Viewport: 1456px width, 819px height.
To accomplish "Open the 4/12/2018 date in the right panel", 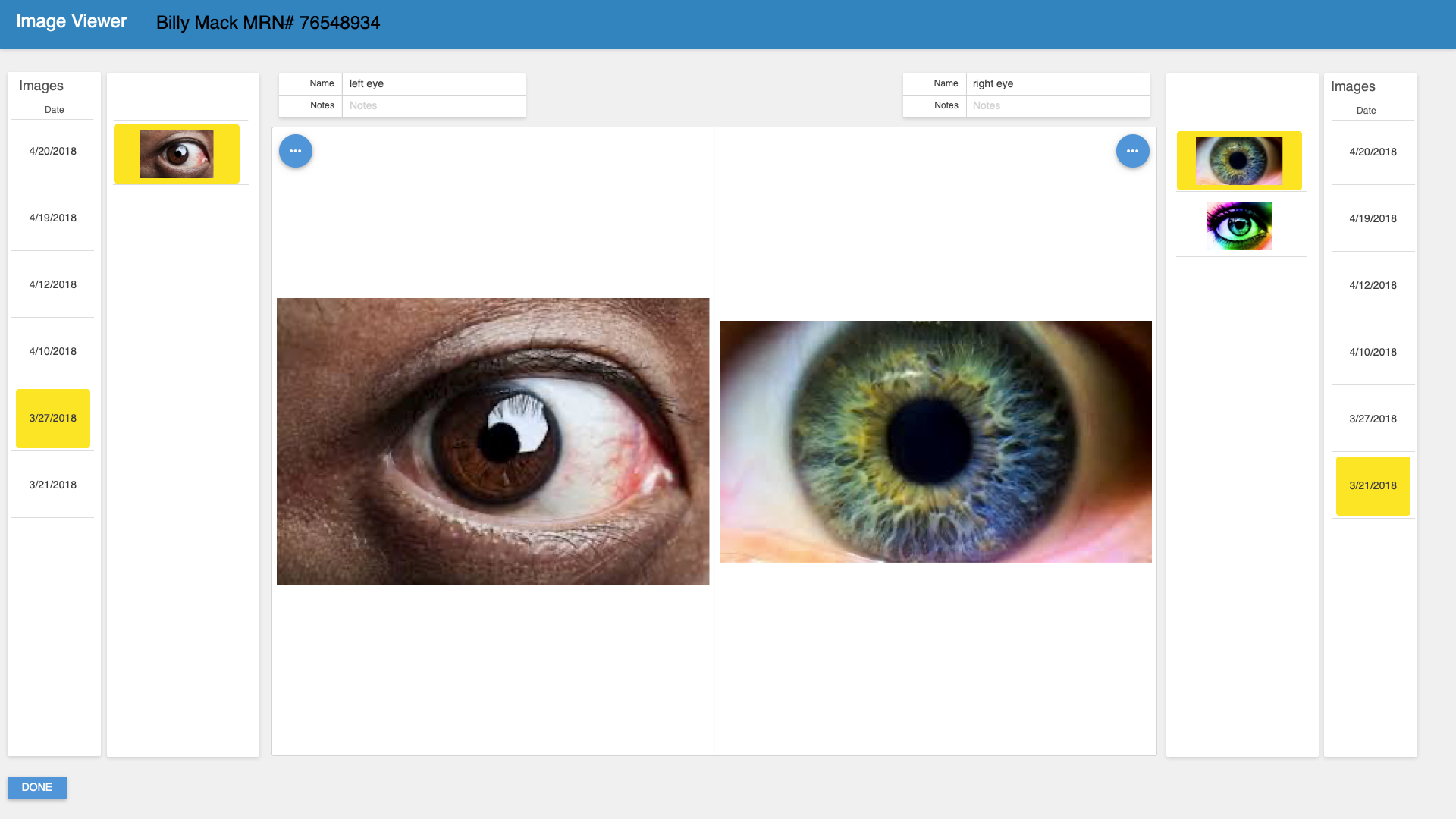I will pos(1373,285).
